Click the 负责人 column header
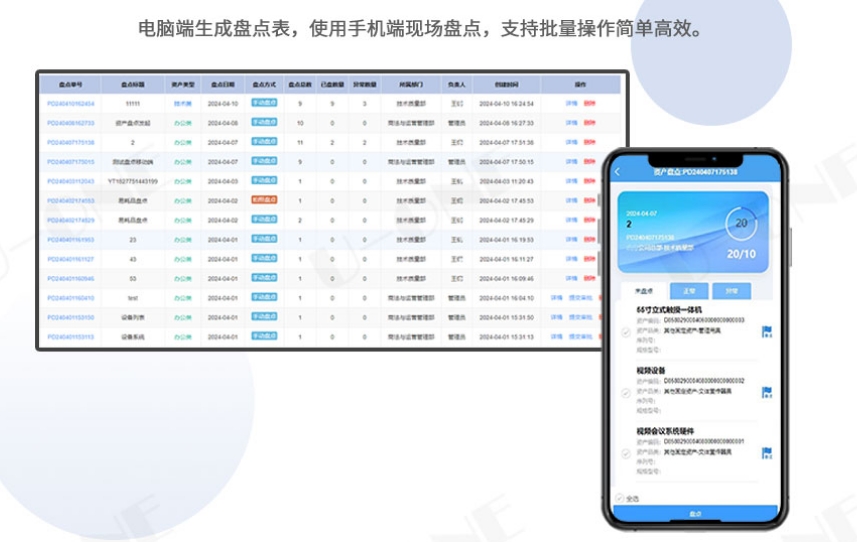Screen dimensions: 857x542 (x=456, y=85)
